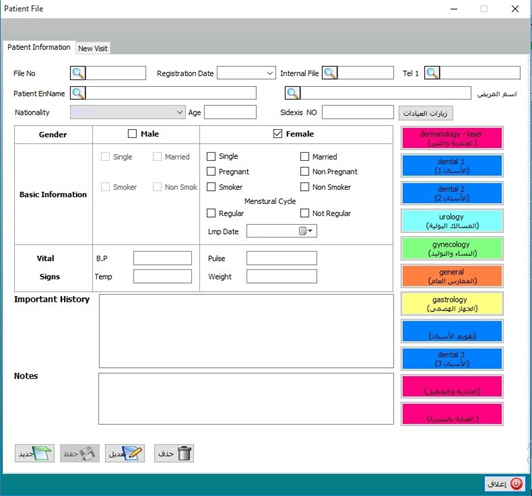Select the Patient Information tab

coord(39,47)
